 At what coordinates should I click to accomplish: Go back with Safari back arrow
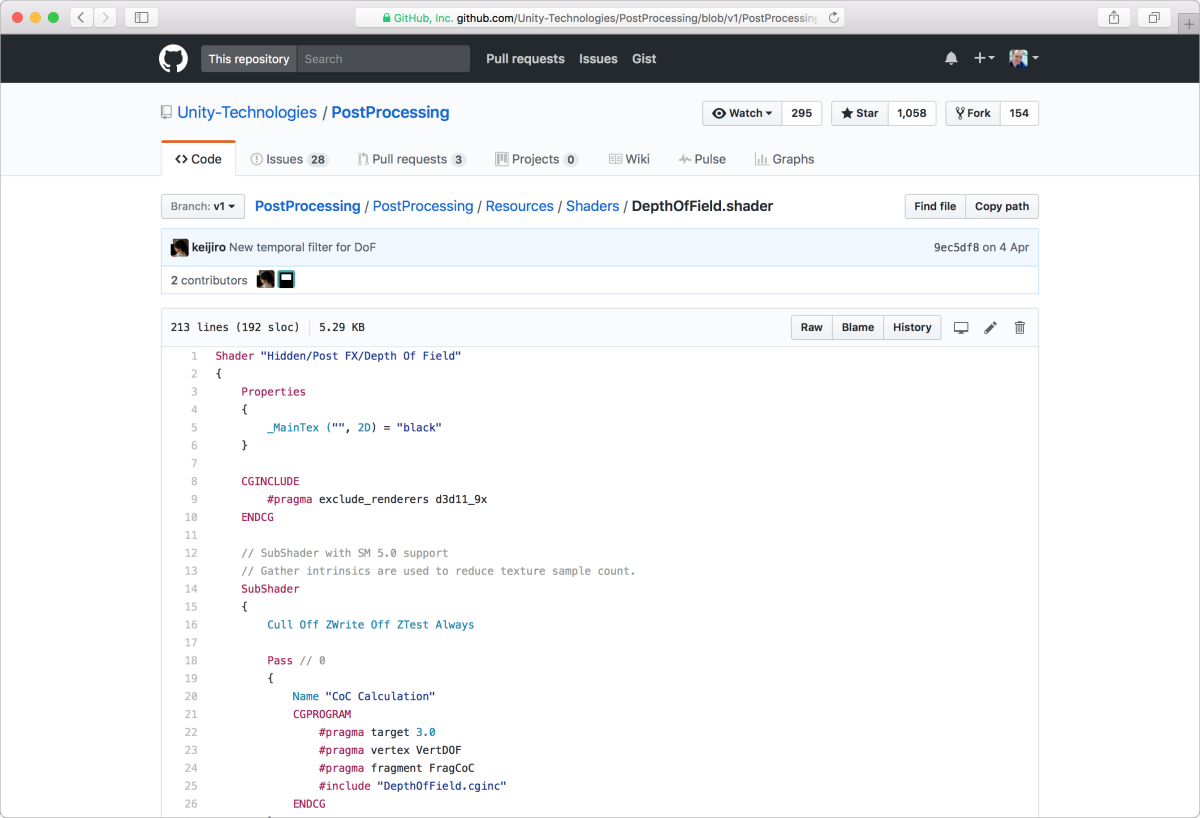click(81, 17)
